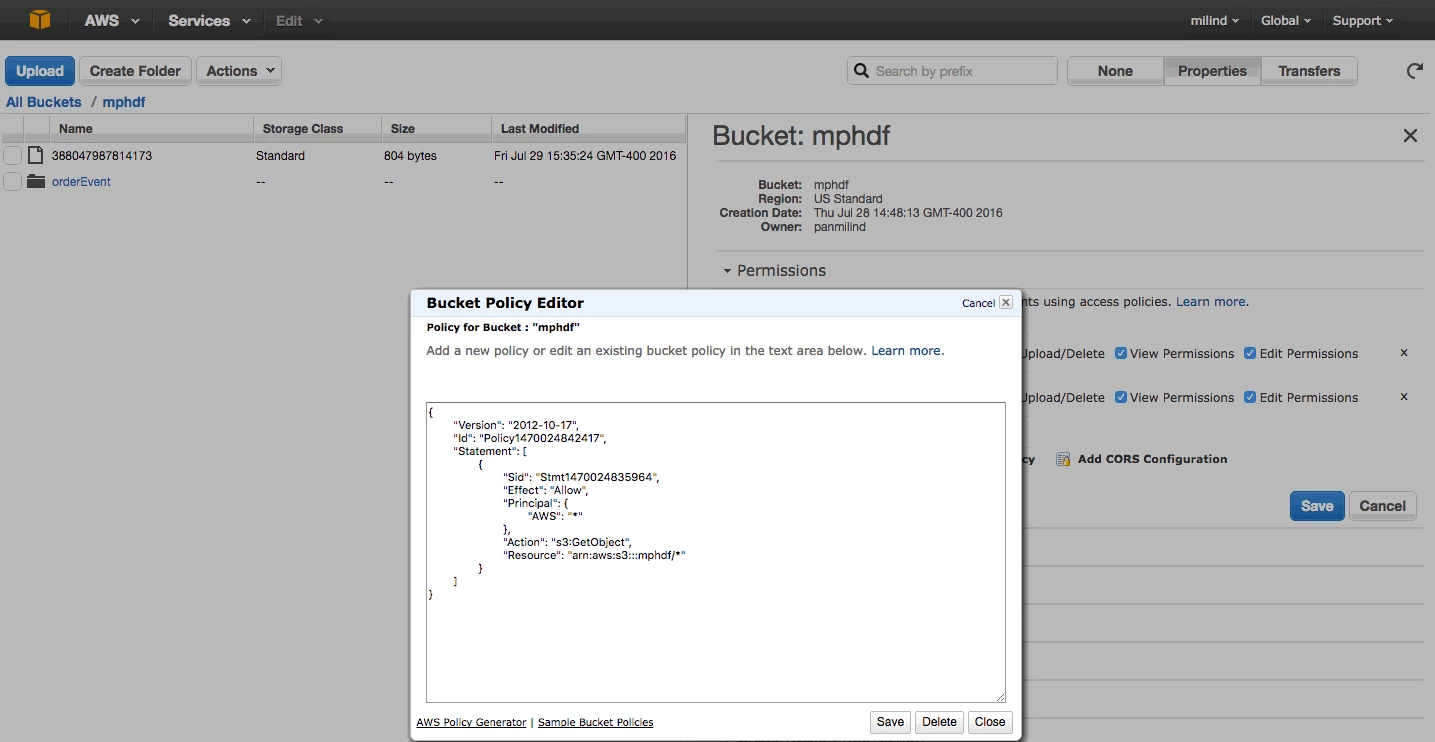Click inside the bucket policy text area
The image size is (1435, 742).
[716, 552]
